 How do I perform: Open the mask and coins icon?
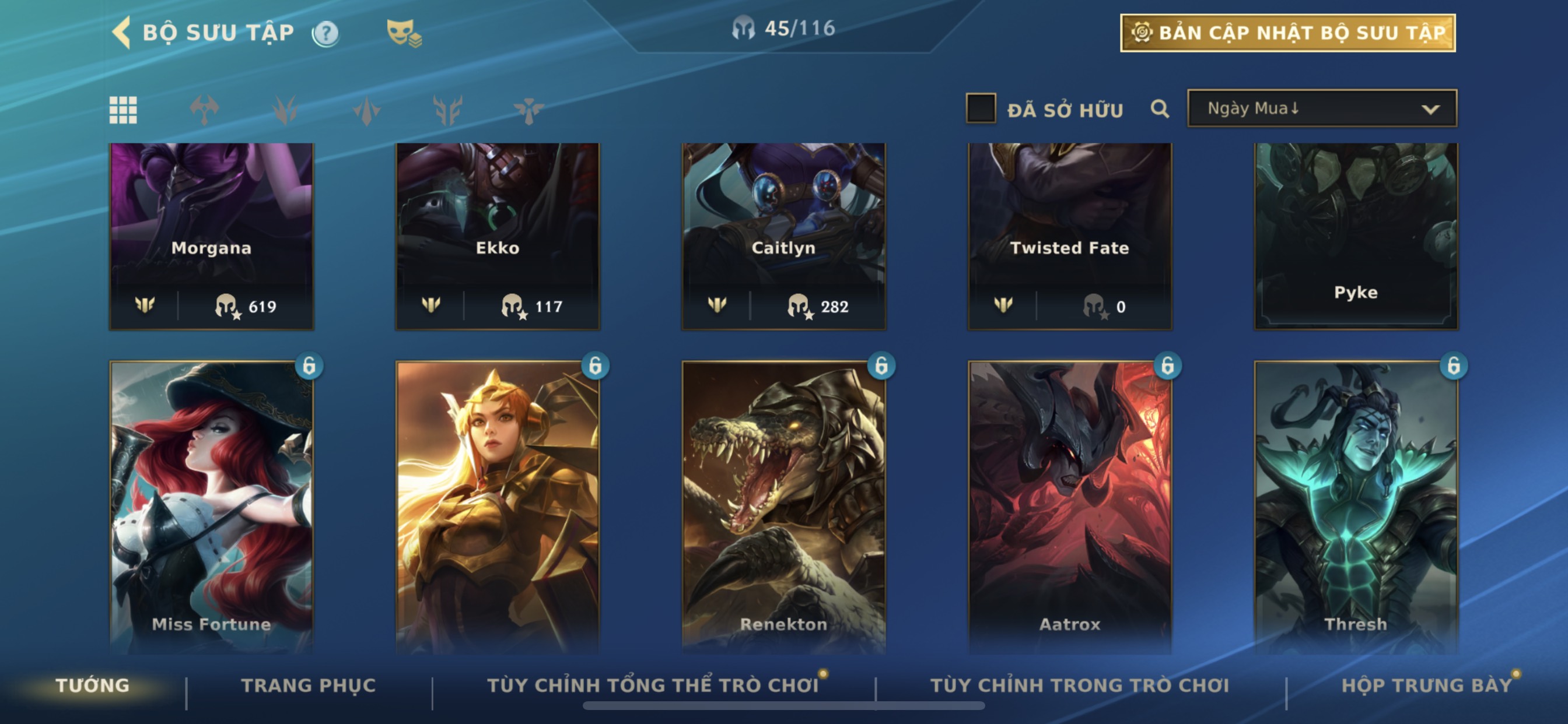[404, 33]
